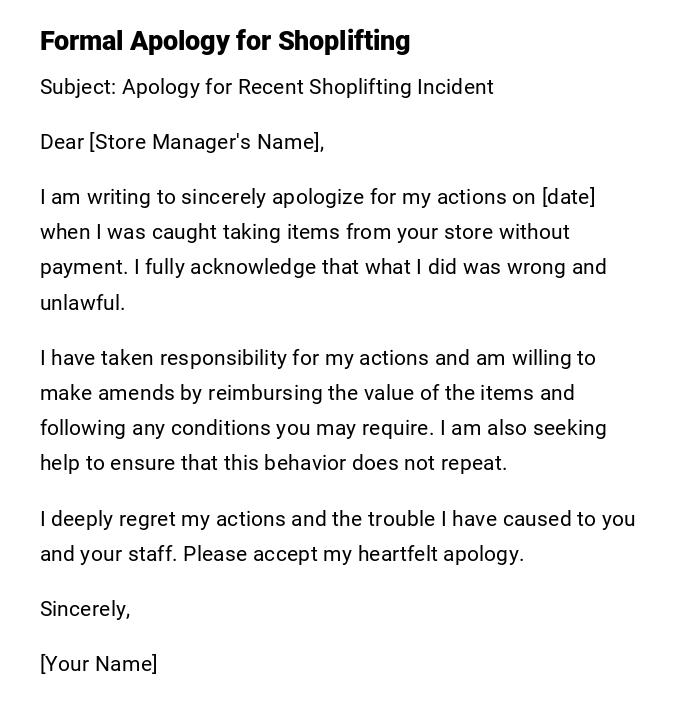Click the [Your Name] placeholder
The width and height of the screenshot is (700, 726).
(x=98, y=664)
